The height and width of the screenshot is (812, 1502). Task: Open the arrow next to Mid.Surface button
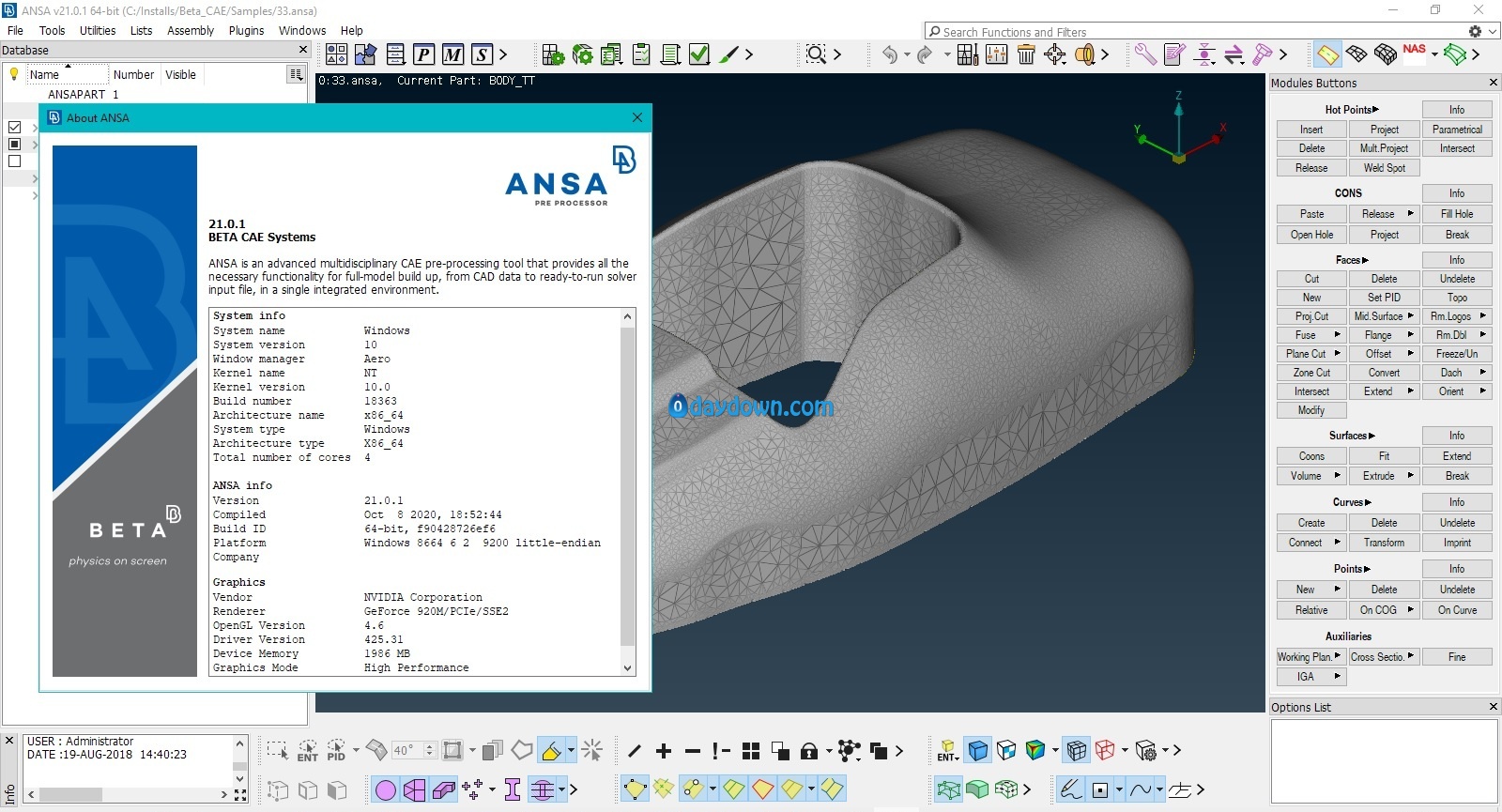[x=1410, y=316]
